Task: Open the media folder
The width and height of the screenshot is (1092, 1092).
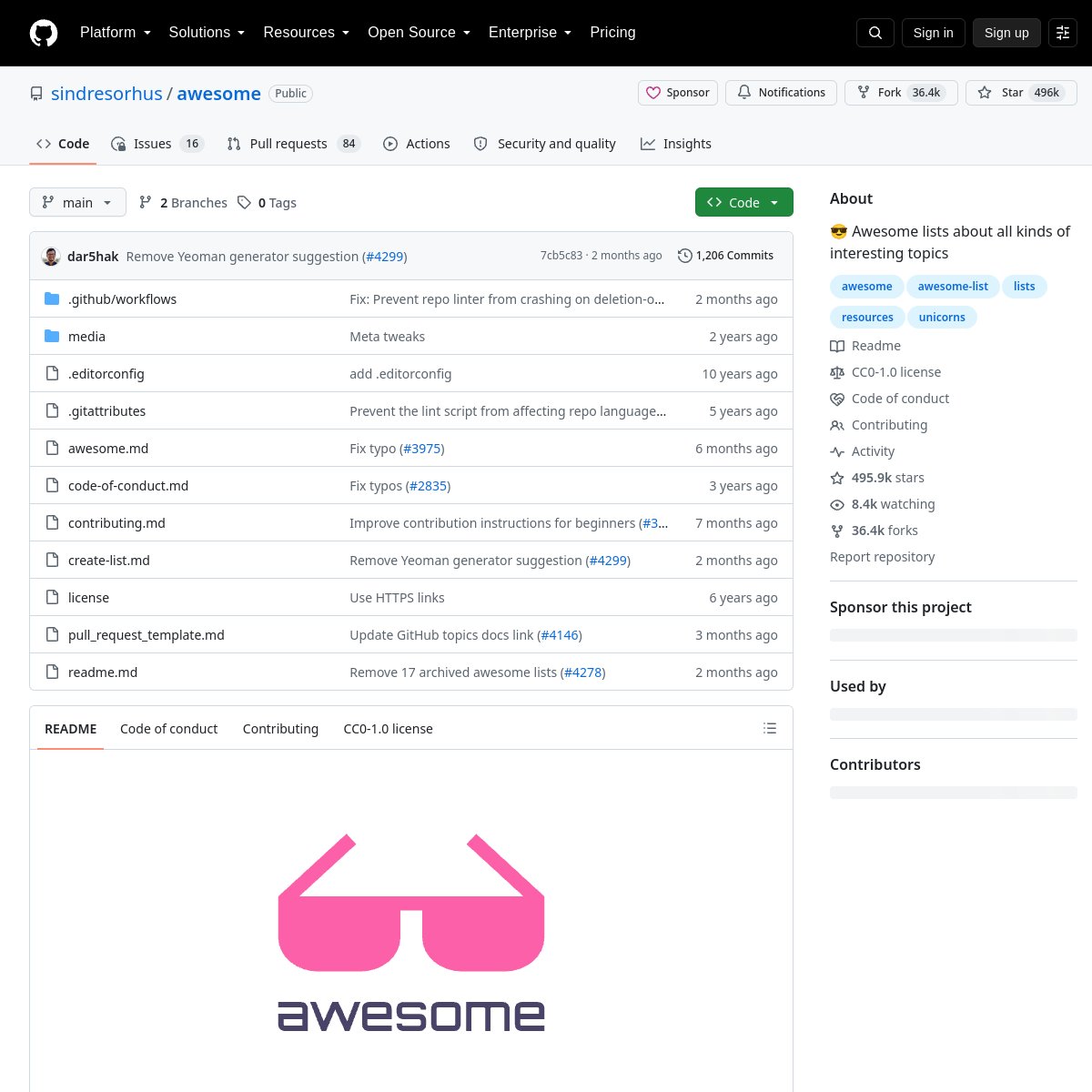Action: (86, 337)
